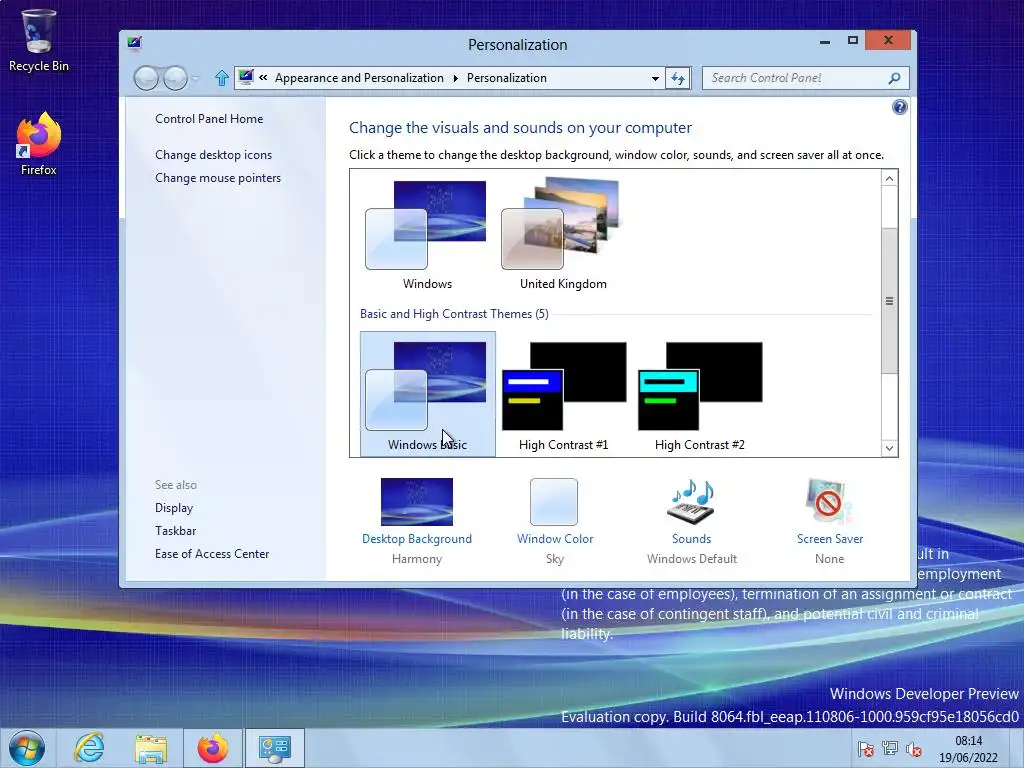Launch Internet Explorer from the taskbar
This screenshot has width=1024, height=768.
click(x=89, y=748)
